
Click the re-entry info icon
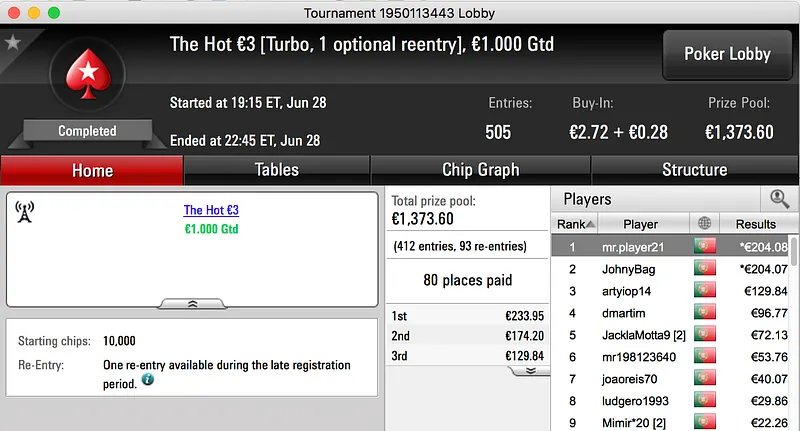[148, 380]
